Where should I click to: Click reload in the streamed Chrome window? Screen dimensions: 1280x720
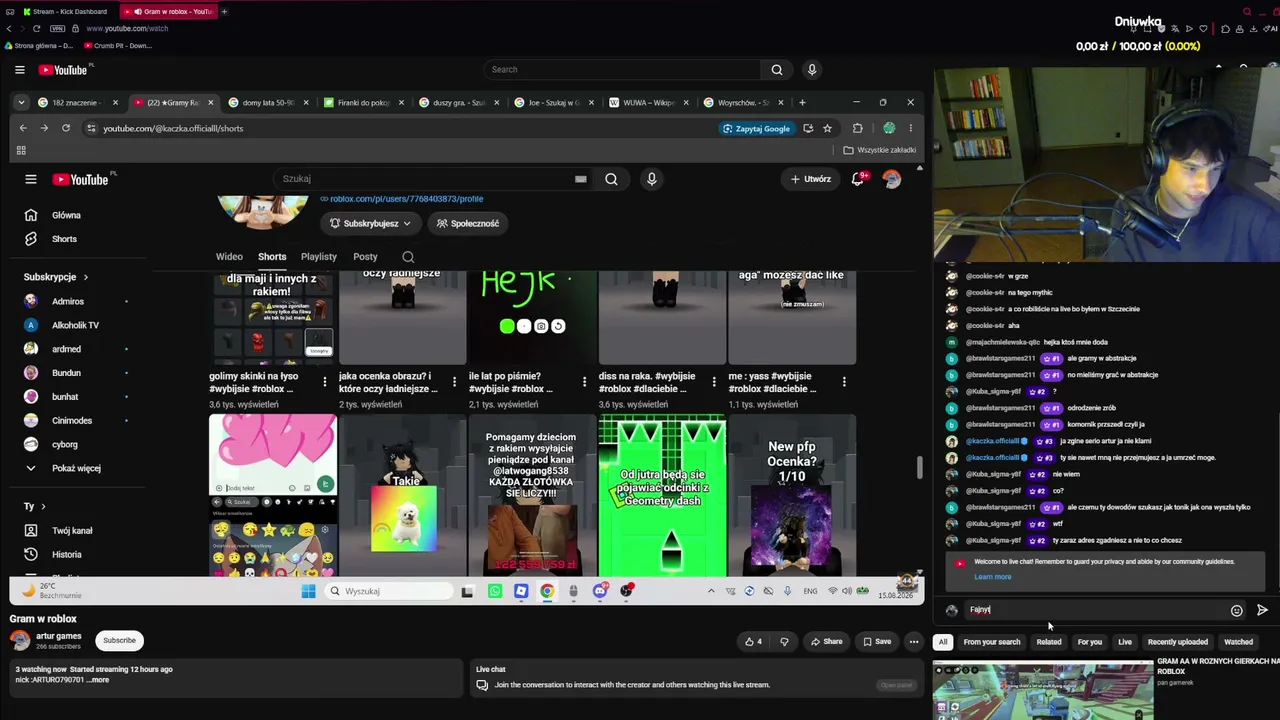pos(66,128)
